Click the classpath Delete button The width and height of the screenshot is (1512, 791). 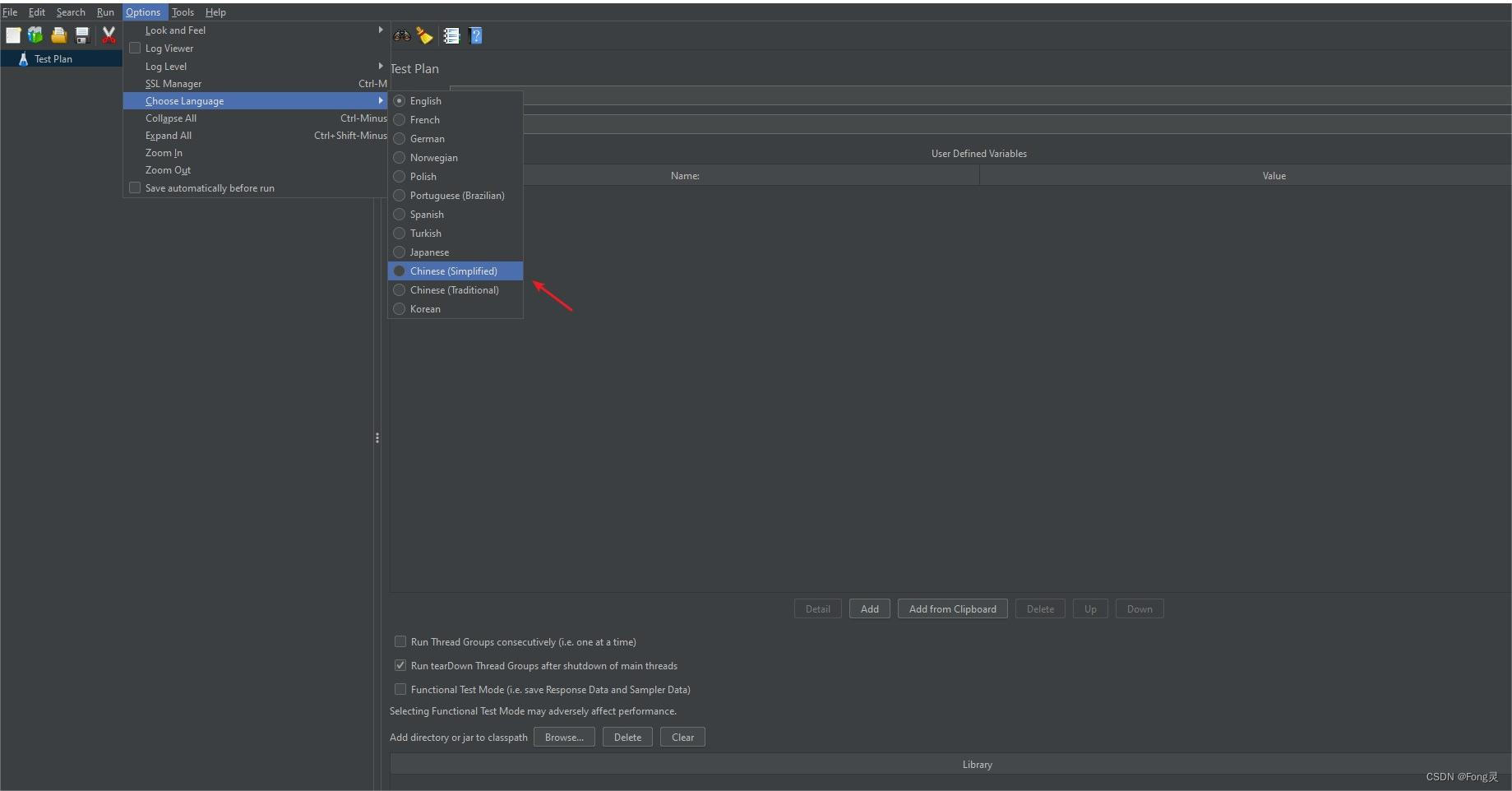(x=627, y=738)
